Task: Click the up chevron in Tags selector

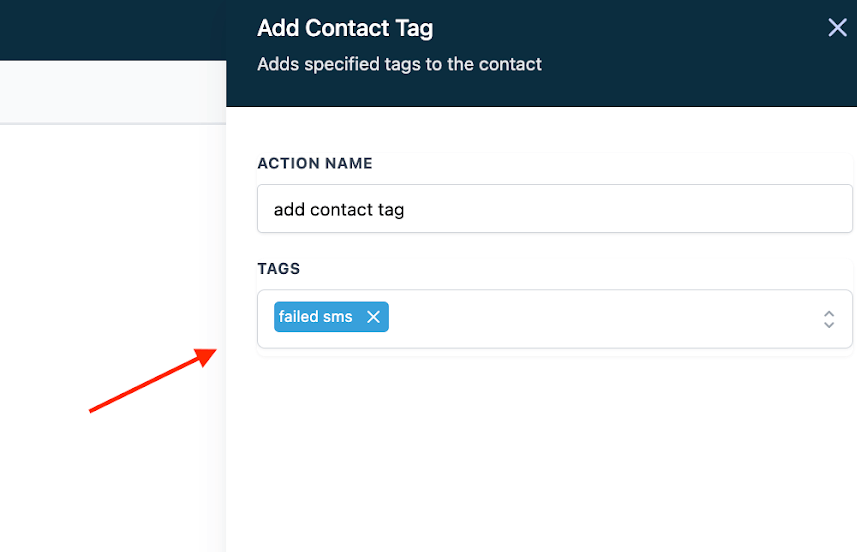Action: click(x=828, y=313)
